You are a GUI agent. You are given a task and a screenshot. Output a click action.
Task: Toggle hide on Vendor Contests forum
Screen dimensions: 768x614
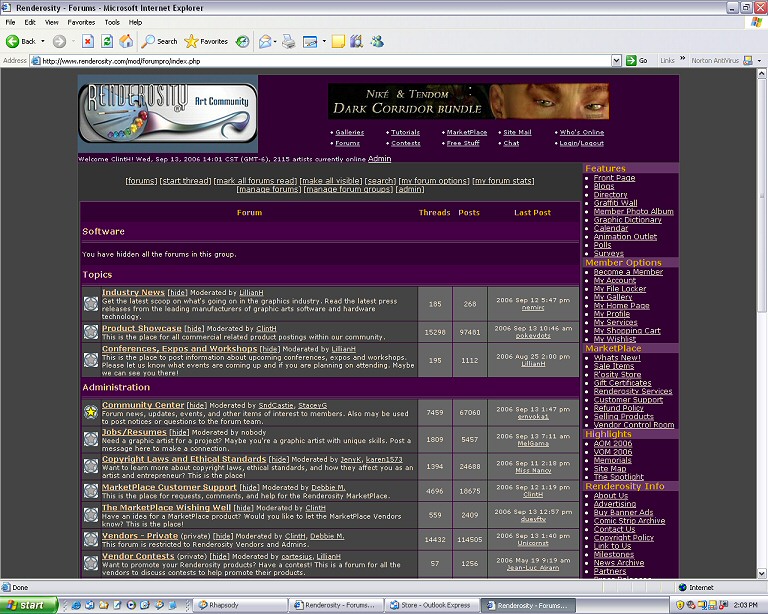[221, 556]
